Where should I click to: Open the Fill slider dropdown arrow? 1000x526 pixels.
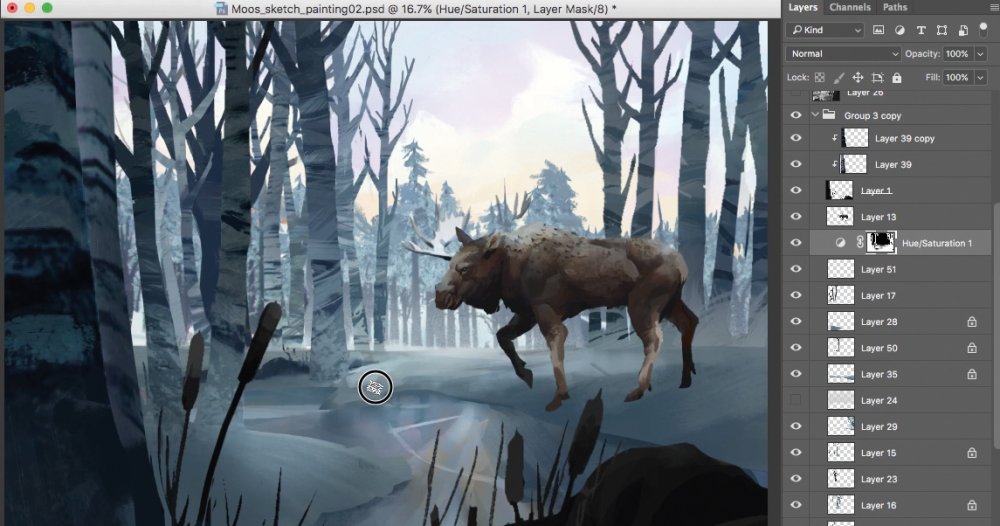coord(981,77)
